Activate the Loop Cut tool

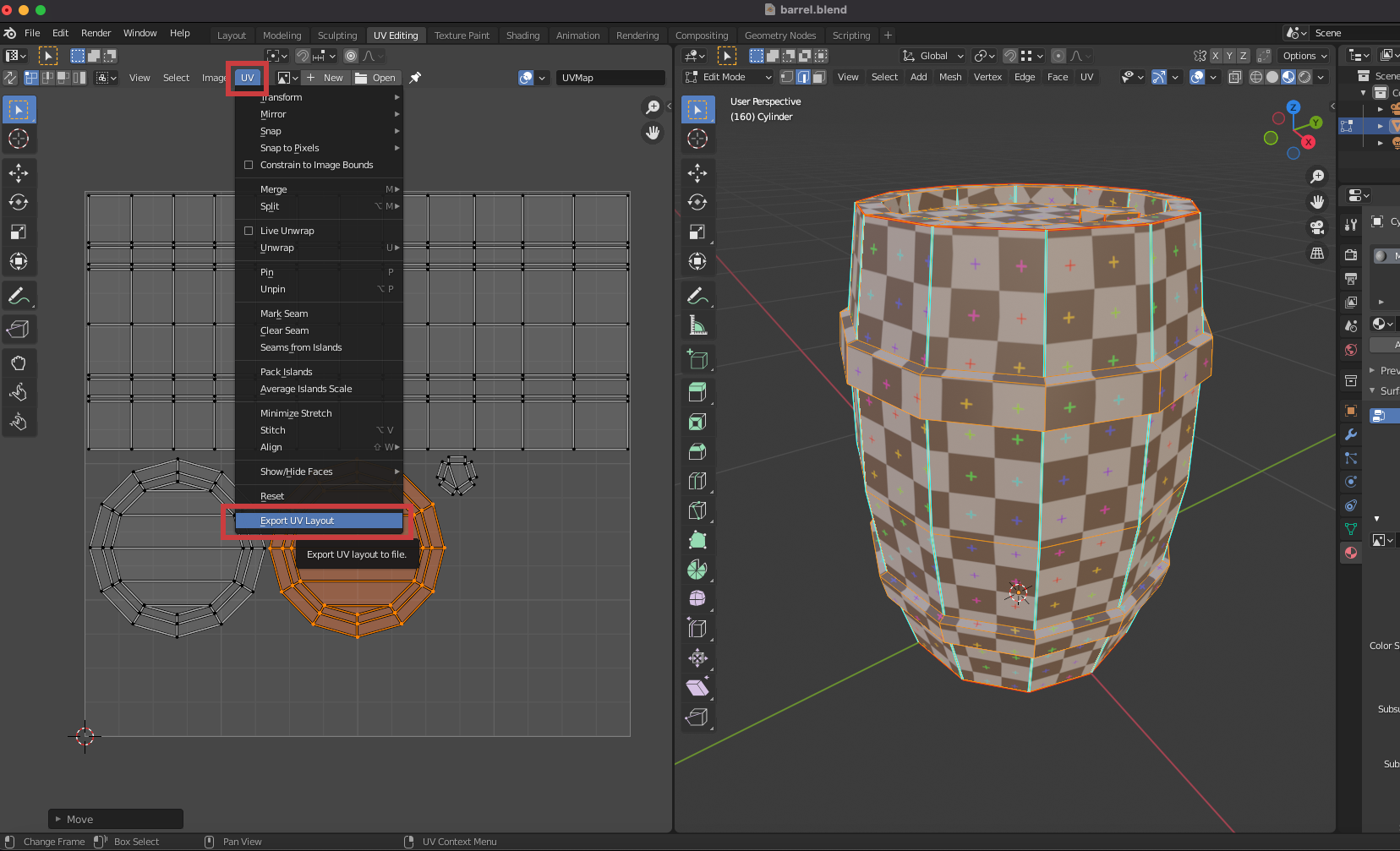click(697, 481)
